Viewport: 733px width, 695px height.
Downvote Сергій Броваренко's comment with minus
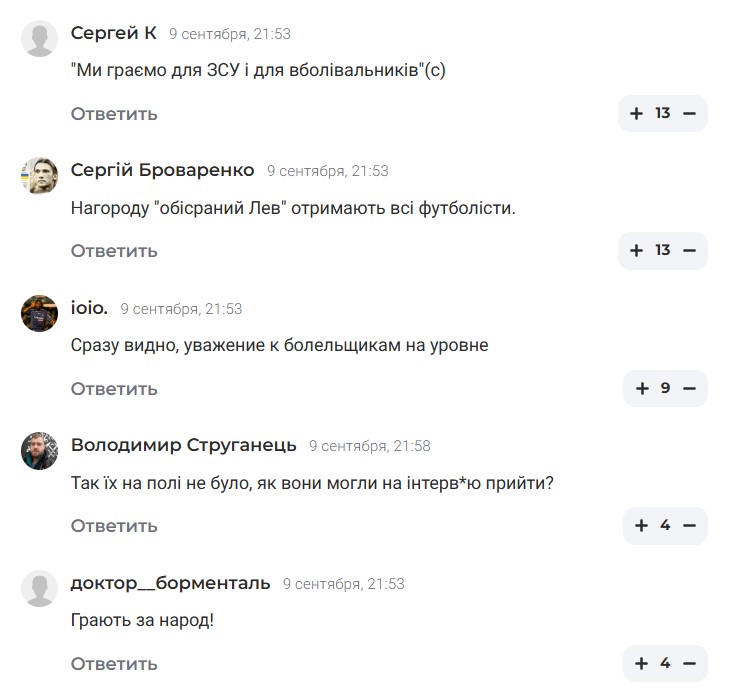689,250
